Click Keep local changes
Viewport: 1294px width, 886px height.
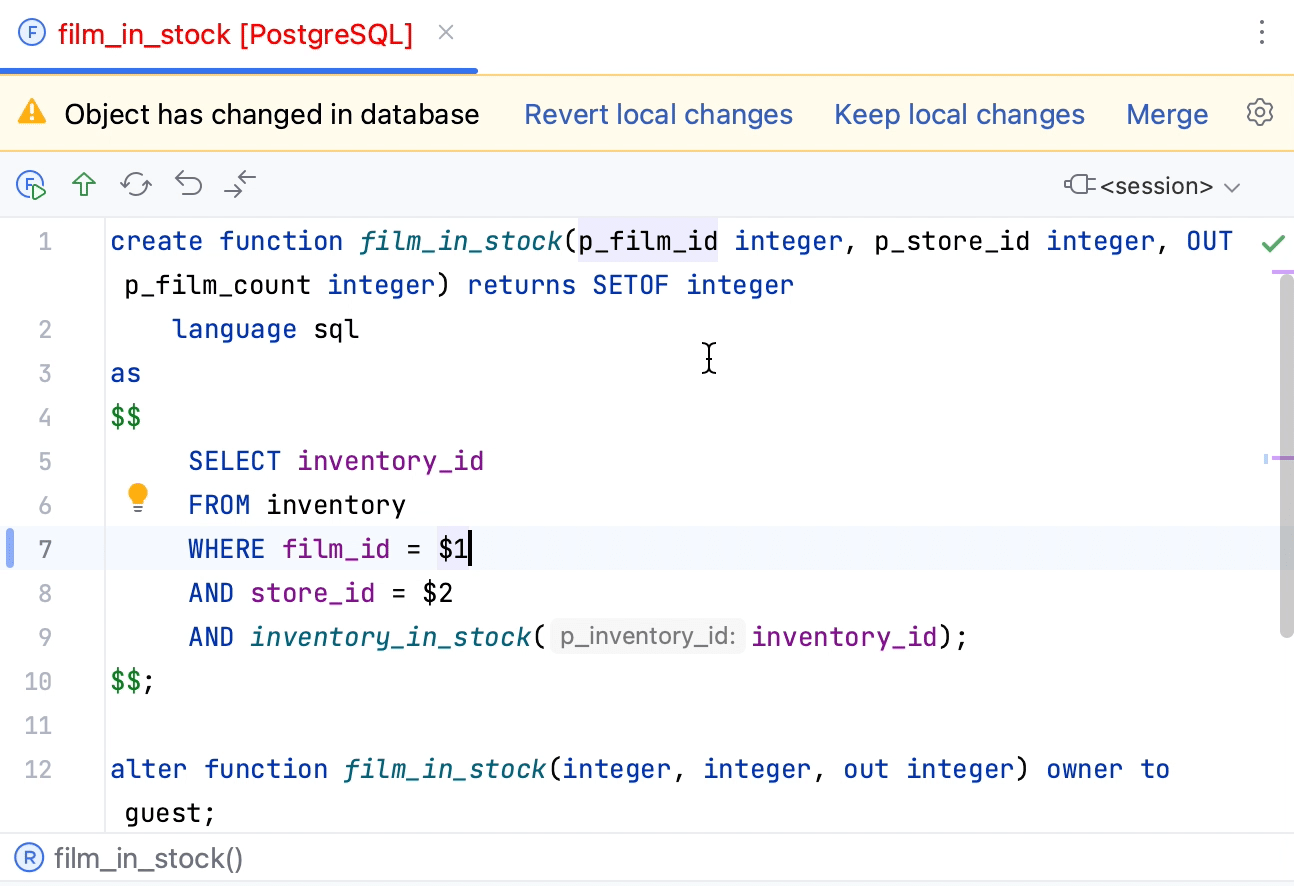pyautogui.click(x=959, y=114)
